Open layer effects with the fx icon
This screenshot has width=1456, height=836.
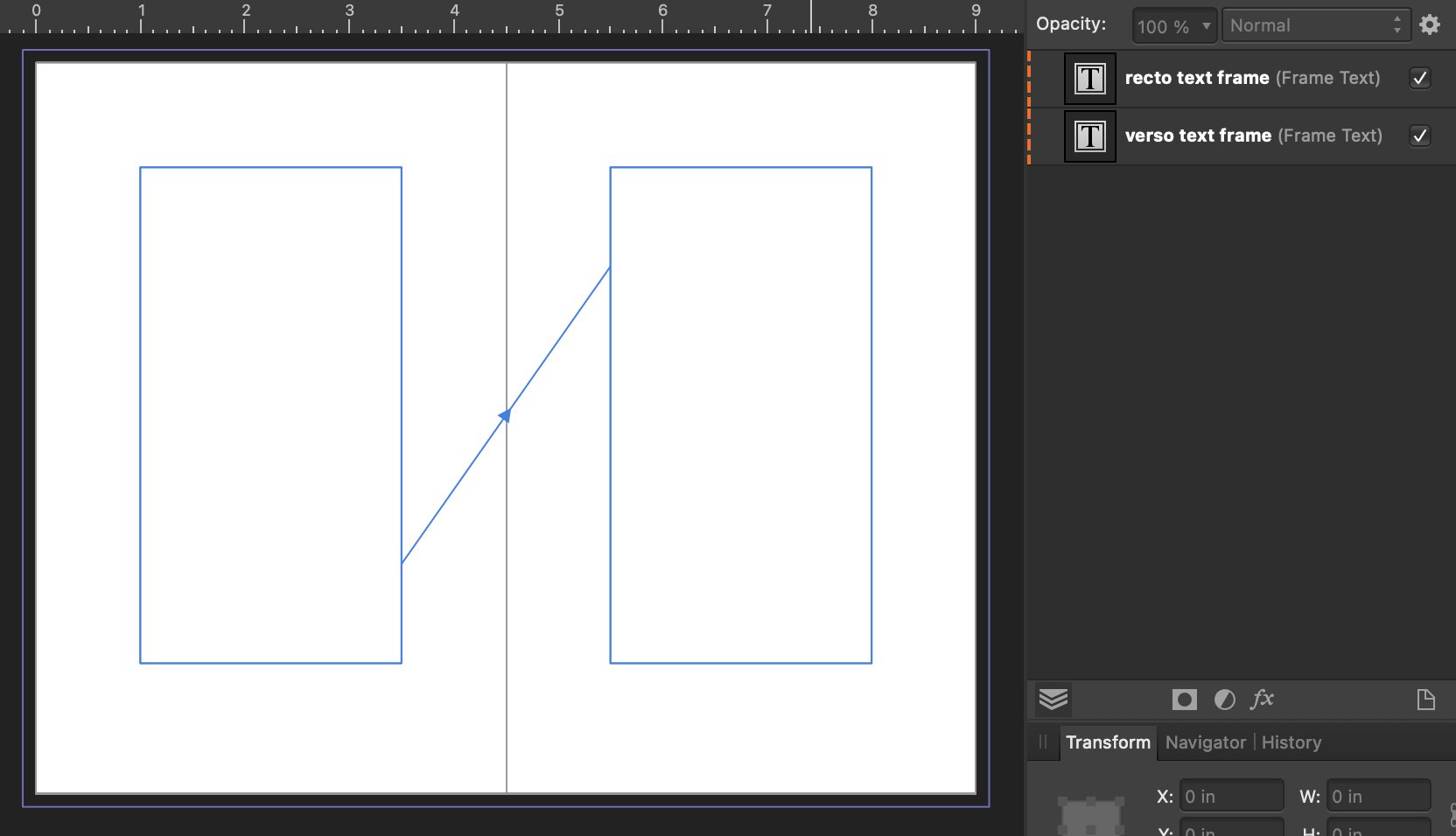pos(1262,699)
